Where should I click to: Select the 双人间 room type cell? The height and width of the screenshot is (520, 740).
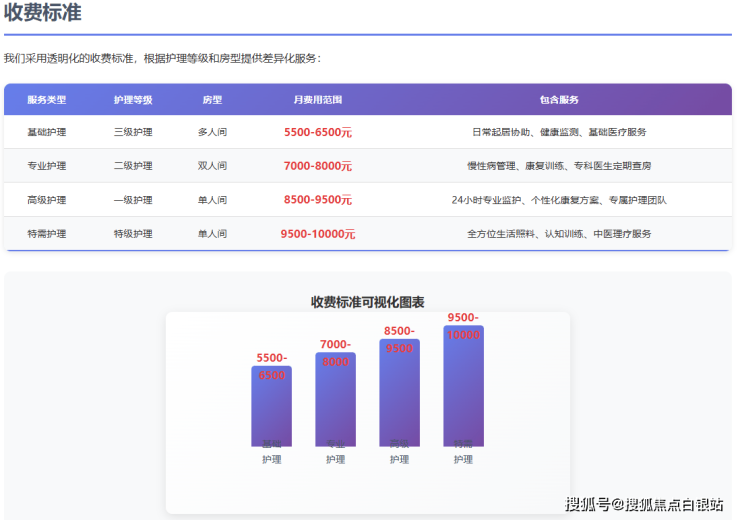(212, 166)
